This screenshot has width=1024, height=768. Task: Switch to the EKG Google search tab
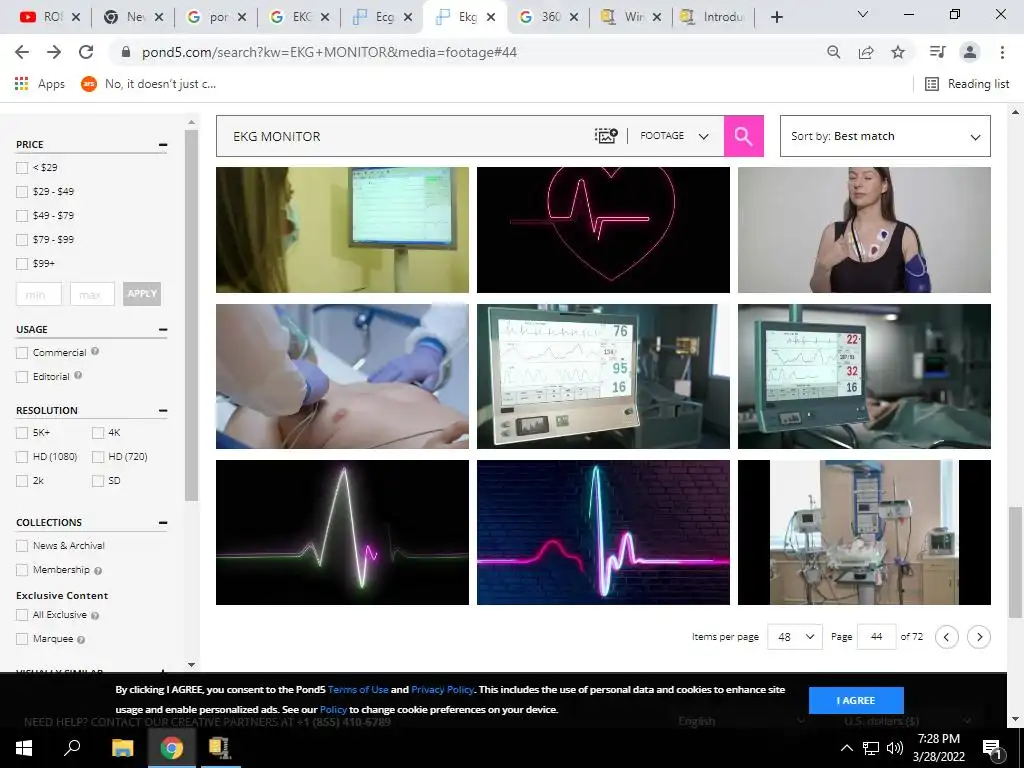click(299, 17)
